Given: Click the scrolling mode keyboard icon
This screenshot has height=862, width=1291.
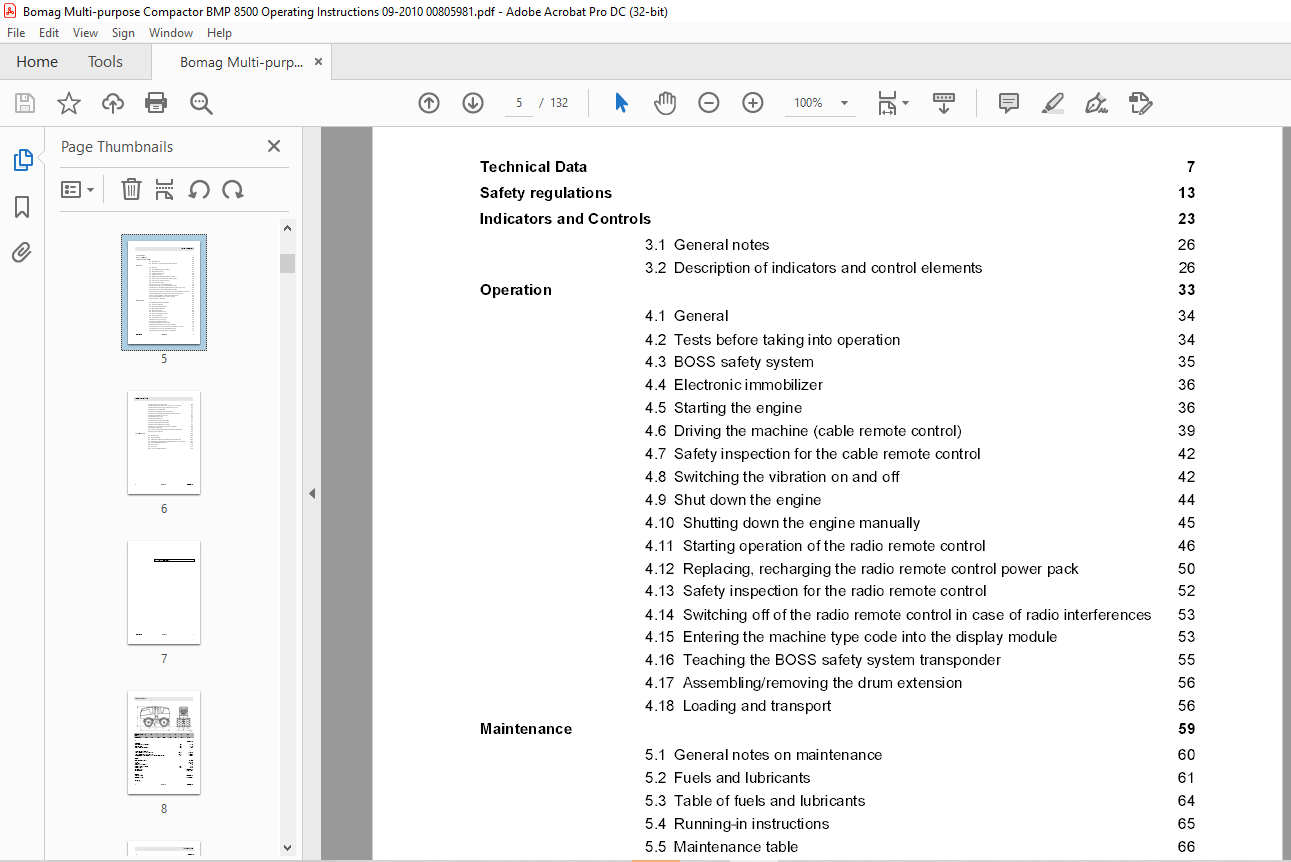Looking at the screenshot, I should tap(944, 103).
